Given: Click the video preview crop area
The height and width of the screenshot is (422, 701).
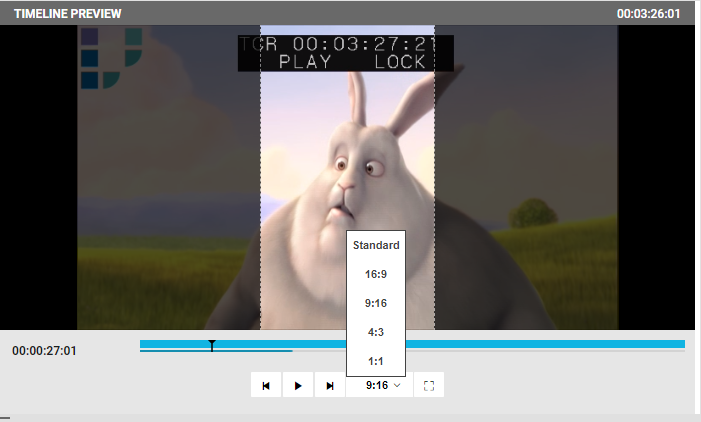Looking at the screenshot, I should (347, 177).
